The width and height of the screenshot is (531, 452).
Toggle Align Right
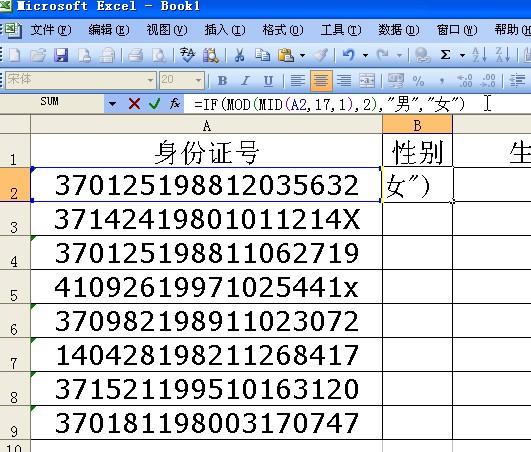tap(344, 81)
